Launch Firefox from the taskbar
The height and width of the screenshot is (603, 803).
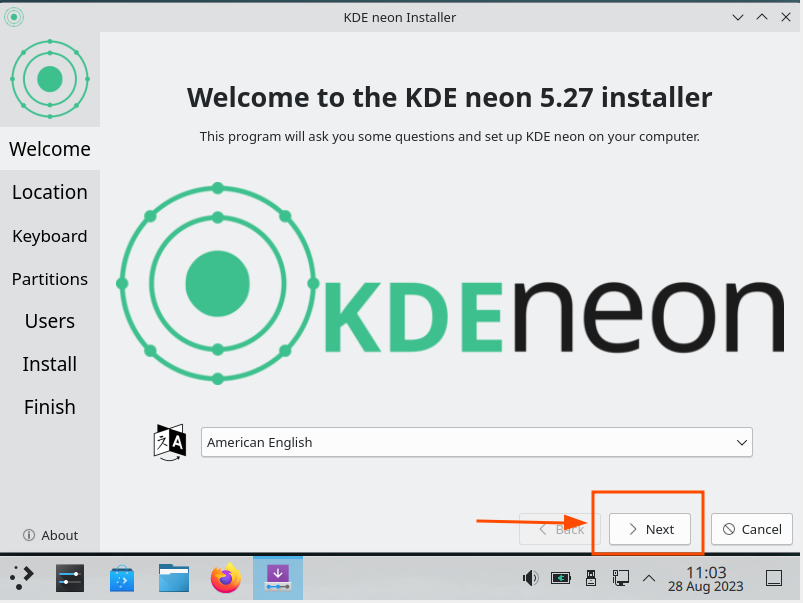(226, 578)
